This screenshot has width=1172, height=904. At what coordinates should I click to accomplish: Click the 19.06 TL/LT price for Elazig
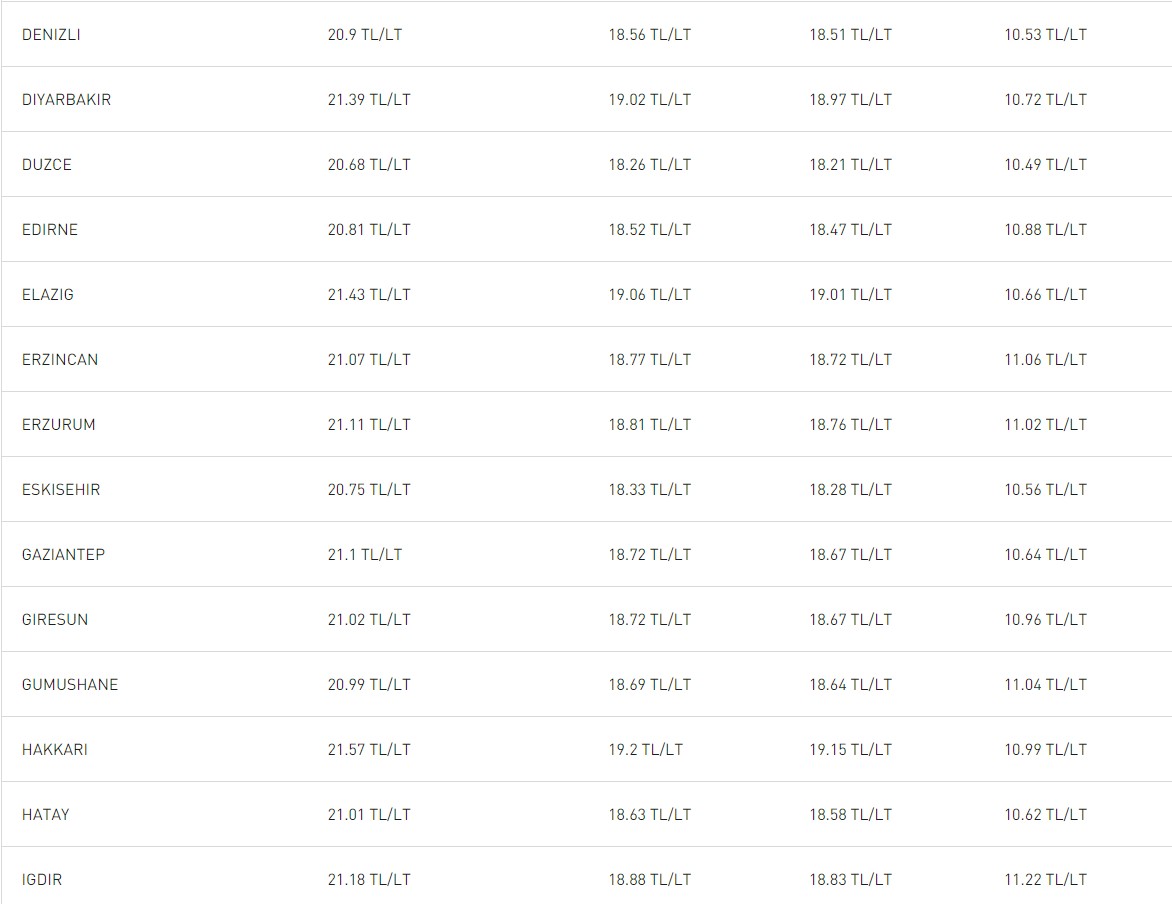pos(650,295)
